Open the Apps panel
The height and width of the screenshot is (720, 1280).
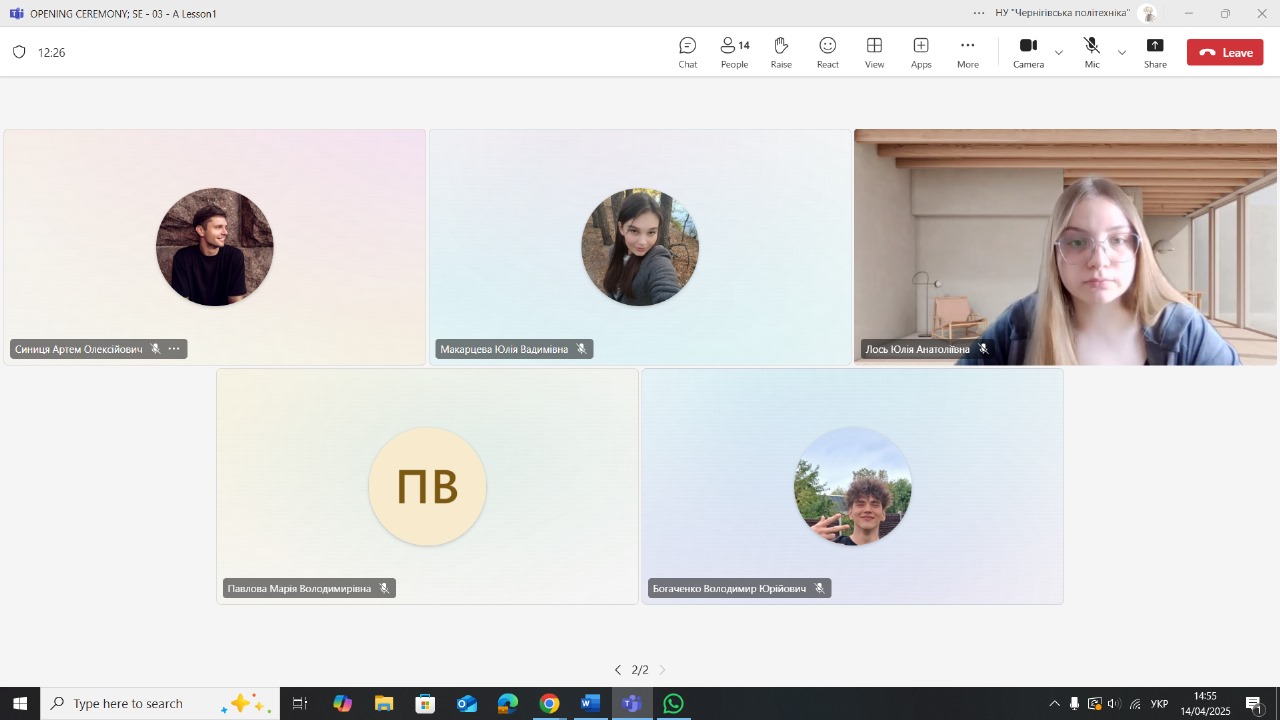pos(920,52)
